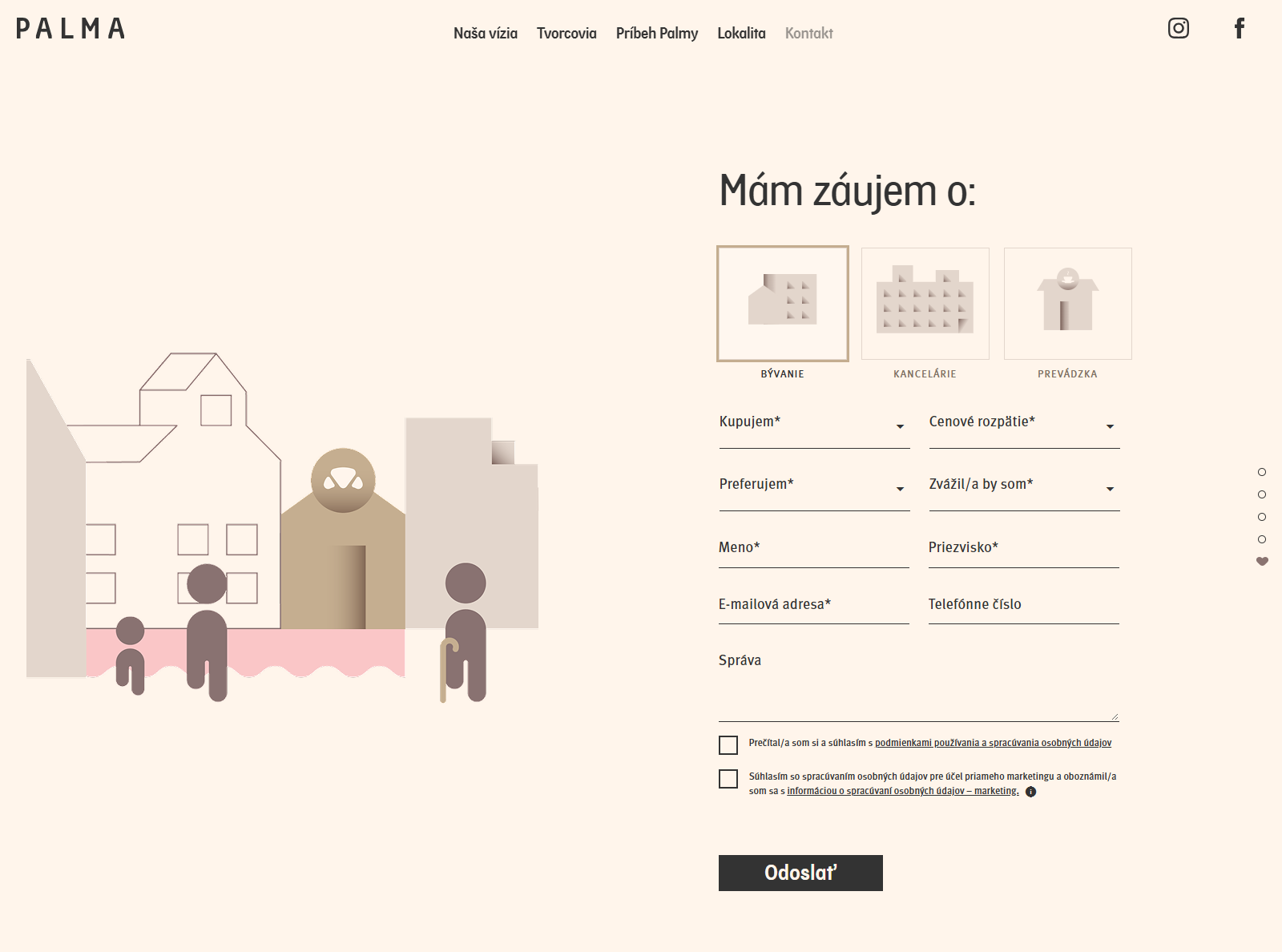Navigate to Príbeh Palmy
The image size is (1282, 952).
[657, 33]
